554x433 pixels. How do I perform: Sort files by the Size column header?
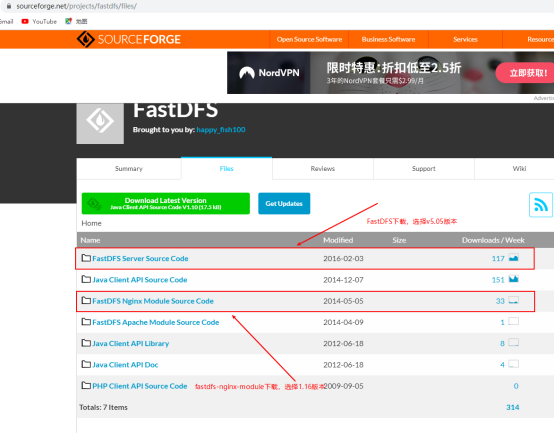coord(399,240)
